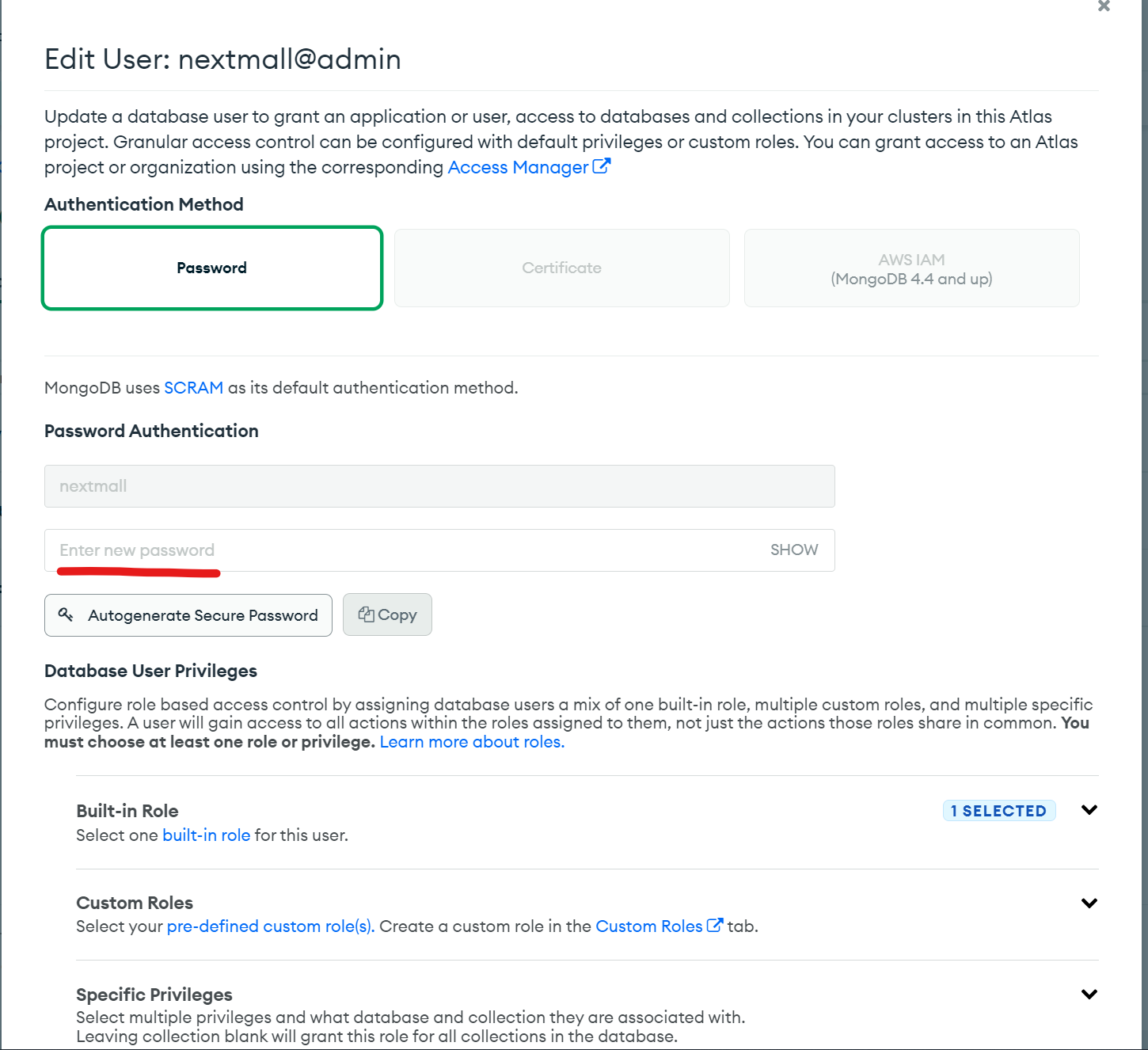Close the Edit User dialog
Image resolution: width=1148 pixels, height=1050 pixels.
pyautogui.click(x=1104, y=6)
